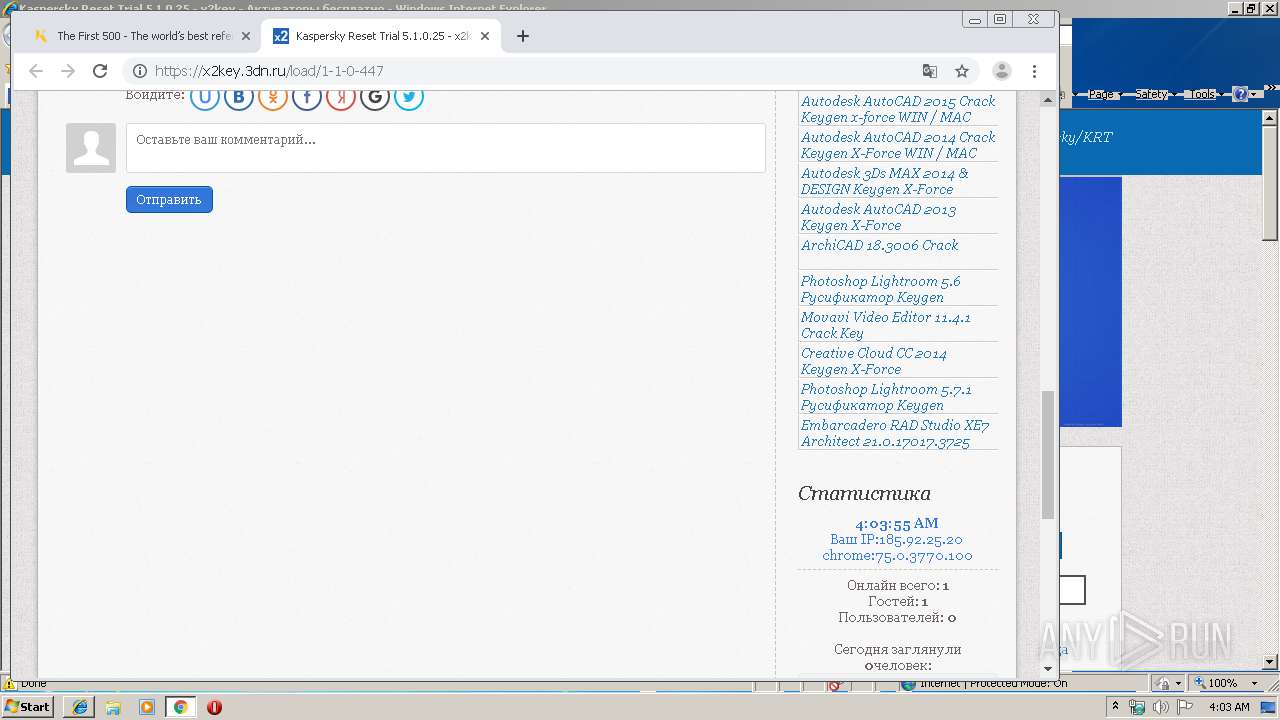Log in with the Odnoklassniki icon

[273, 97]
